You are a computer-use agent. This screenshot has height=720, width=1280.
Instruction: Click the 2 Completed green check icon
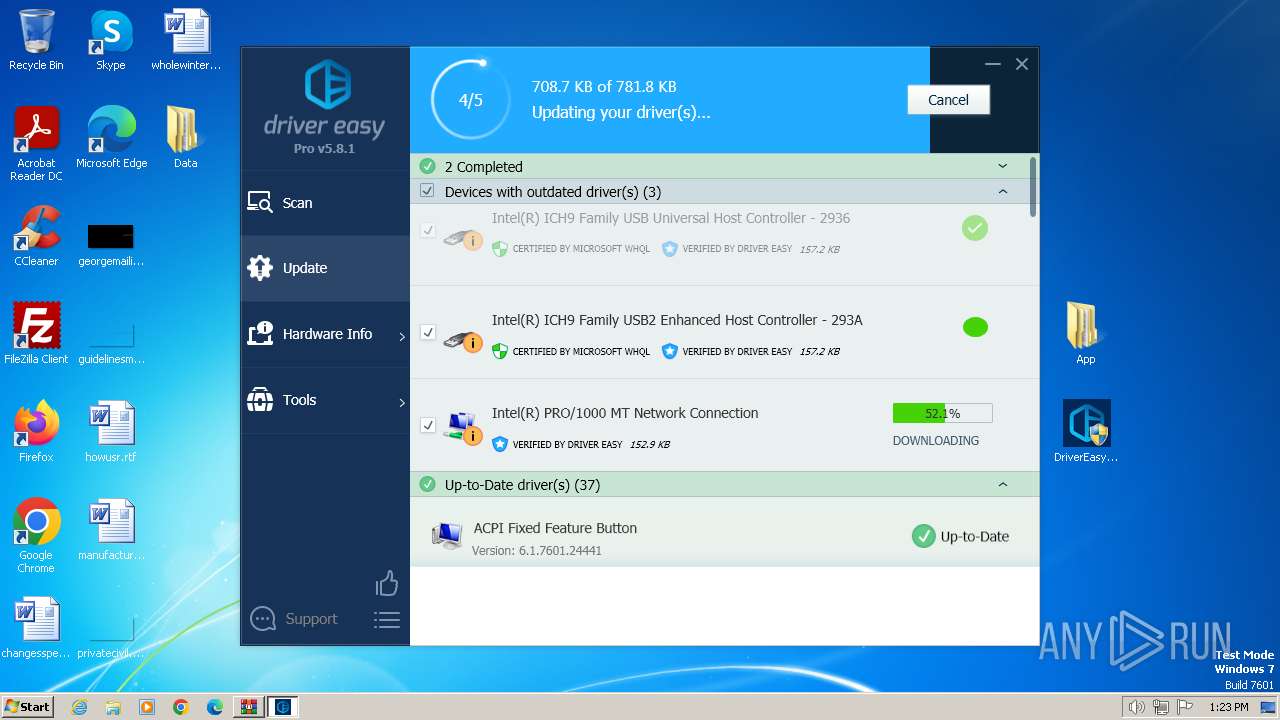(428, 166)
